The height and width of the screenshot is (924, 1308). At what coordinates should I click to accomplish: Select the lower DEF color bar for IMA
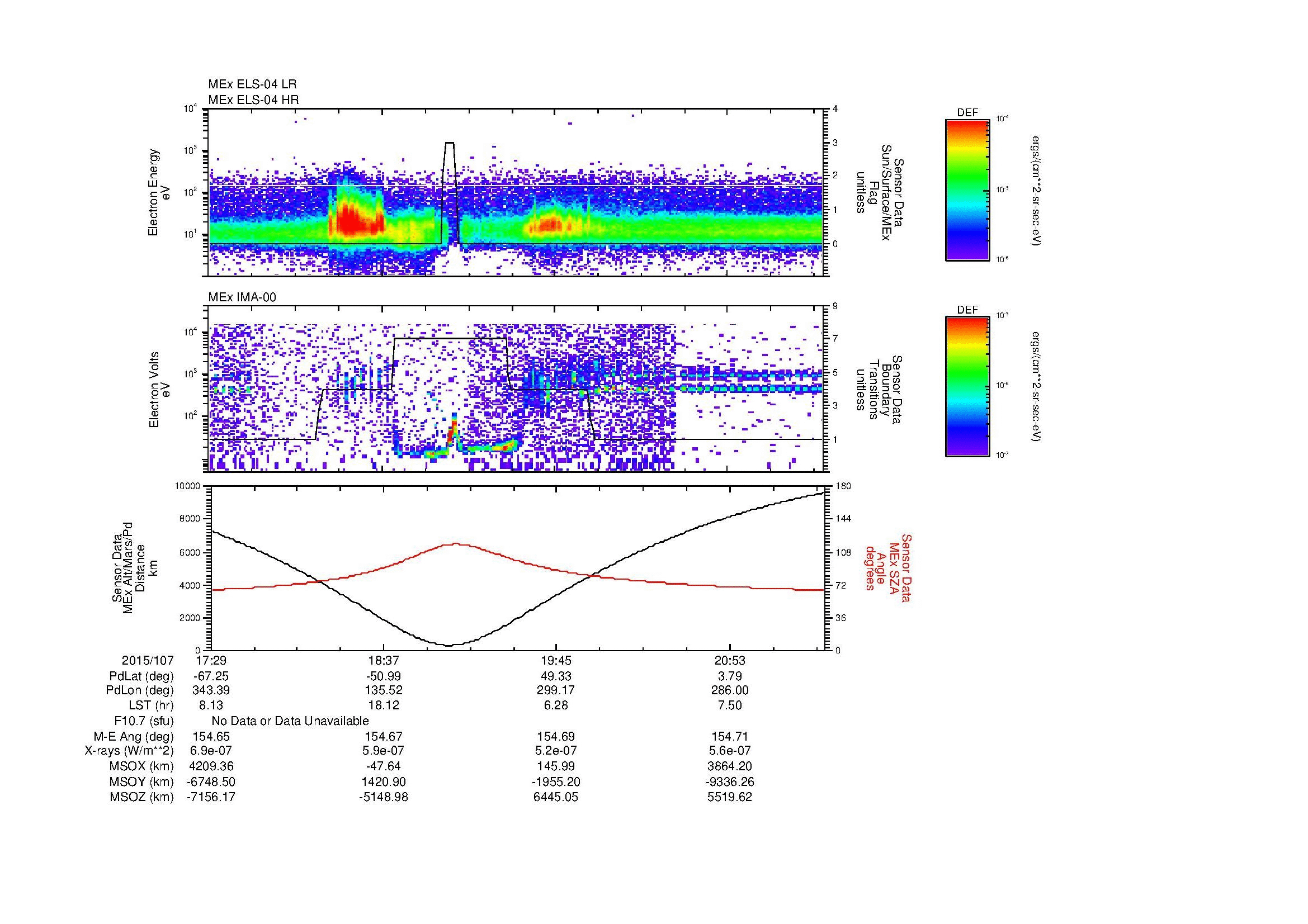967,387
